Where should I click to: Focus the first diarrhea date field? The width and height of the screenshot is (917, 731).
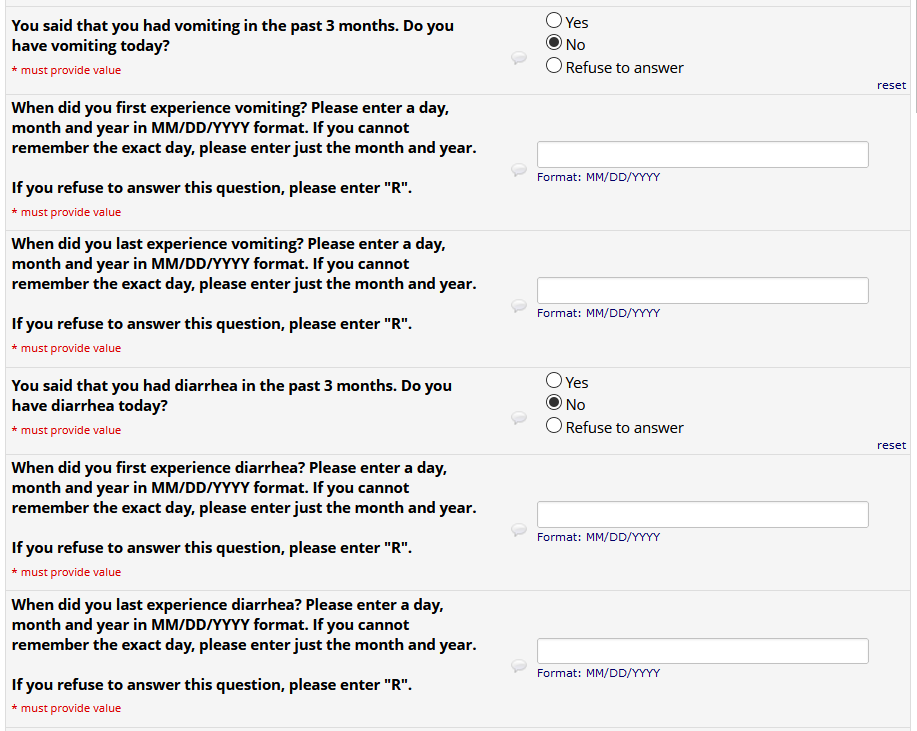click(x=702, y=514)
